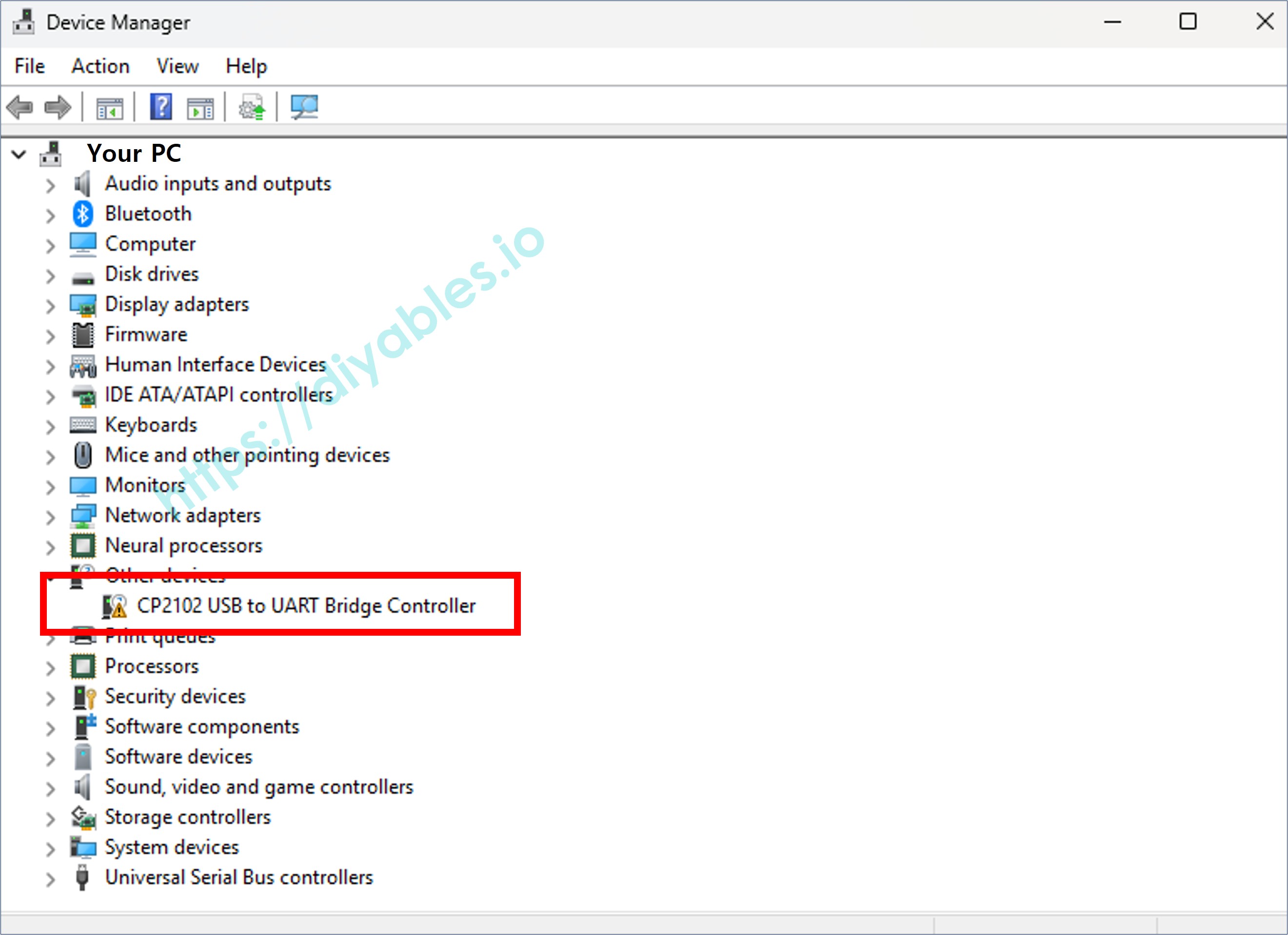Click the Help toolbar icon
Image resolution: width=1288 pixels, height=935 pixels.
click(x=161, y=107)
